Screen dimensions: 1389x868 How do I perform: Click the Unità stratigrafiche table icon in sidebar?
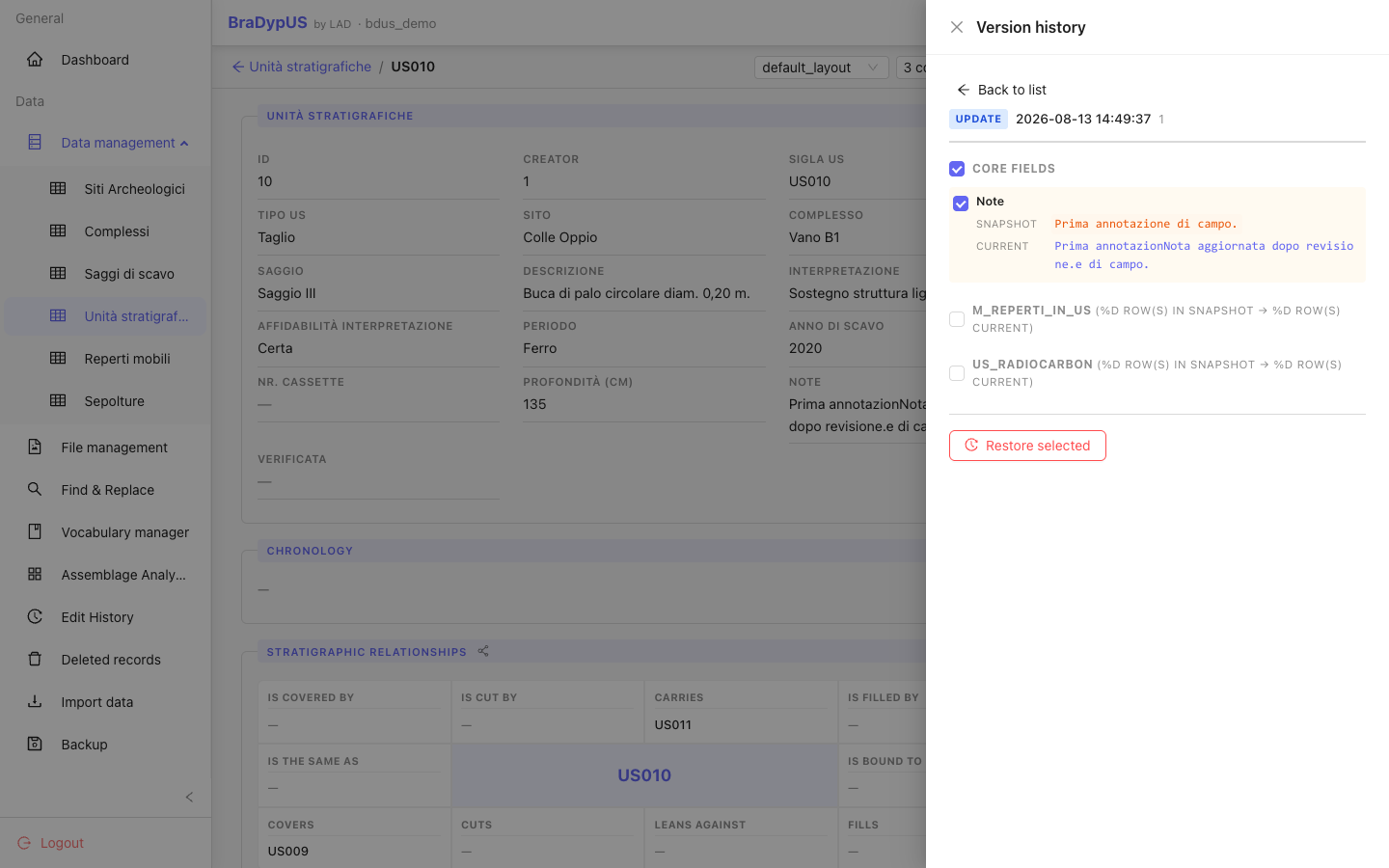coord(58,316)
